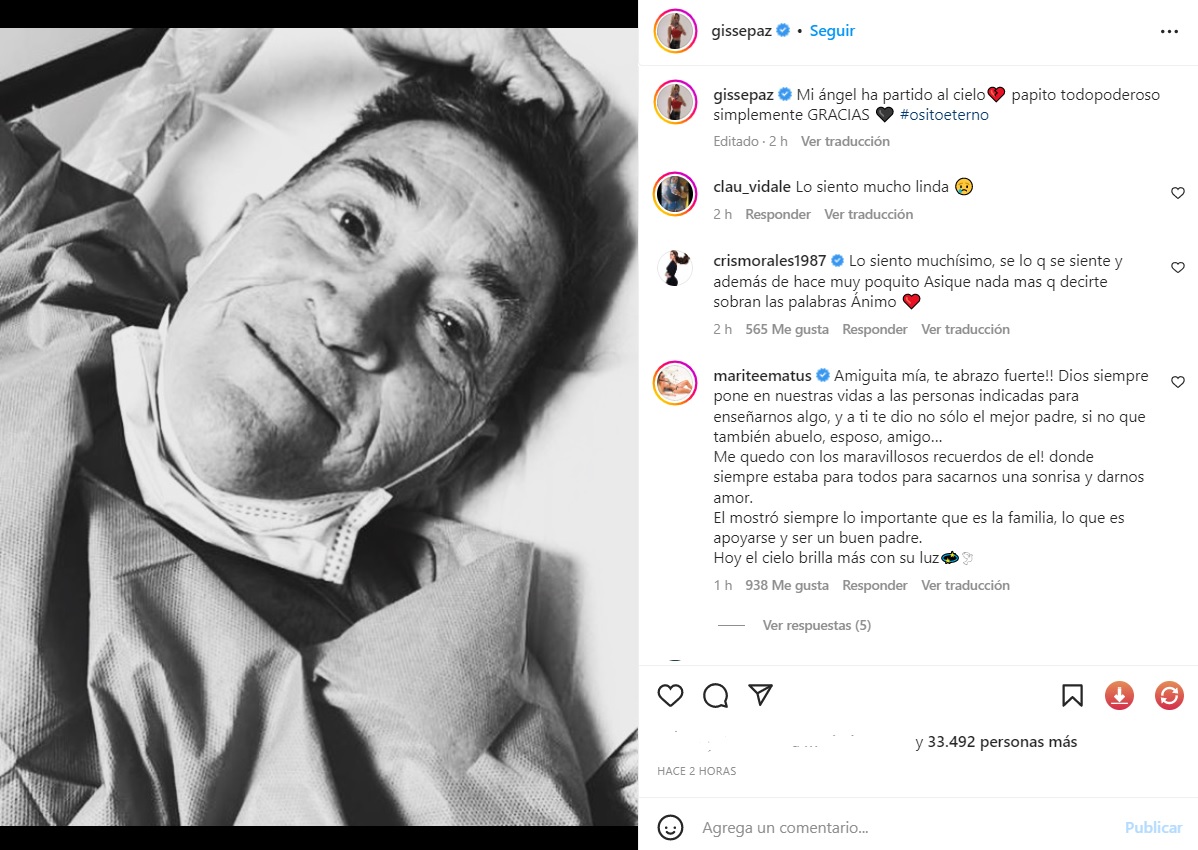Like crismorales1987's comment
Screen dimensions: 1198x850
(x=1177, y=268)
